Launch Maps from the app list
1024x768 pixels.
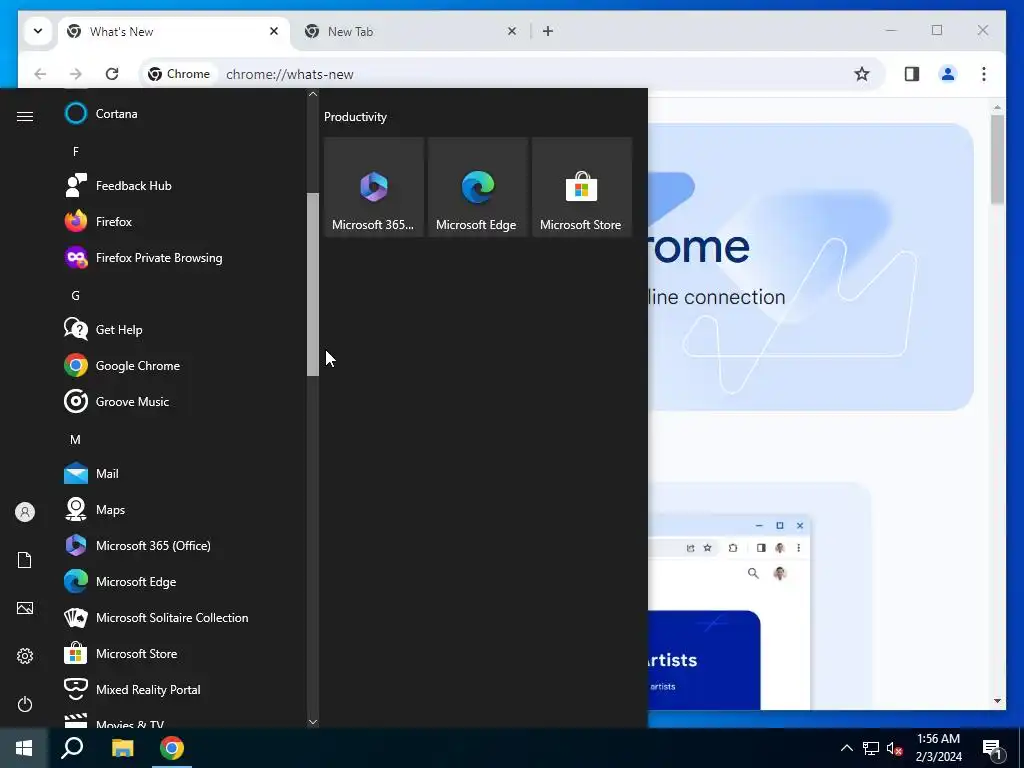pyautogui.click(x=183, y=509)
